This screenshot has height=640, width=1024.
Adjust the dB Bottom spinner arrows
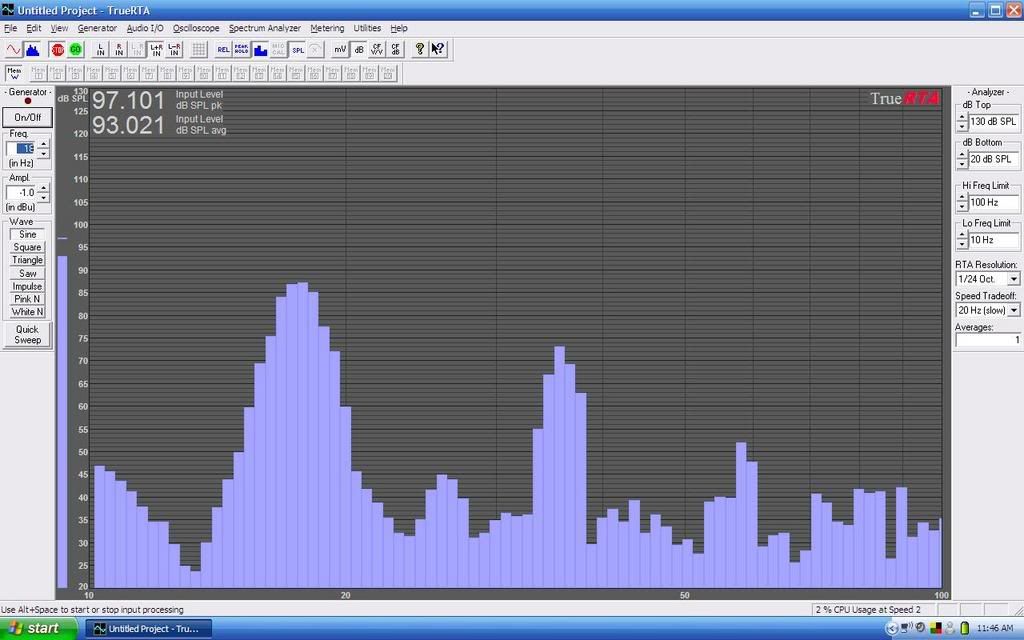[x=962, y=159]
